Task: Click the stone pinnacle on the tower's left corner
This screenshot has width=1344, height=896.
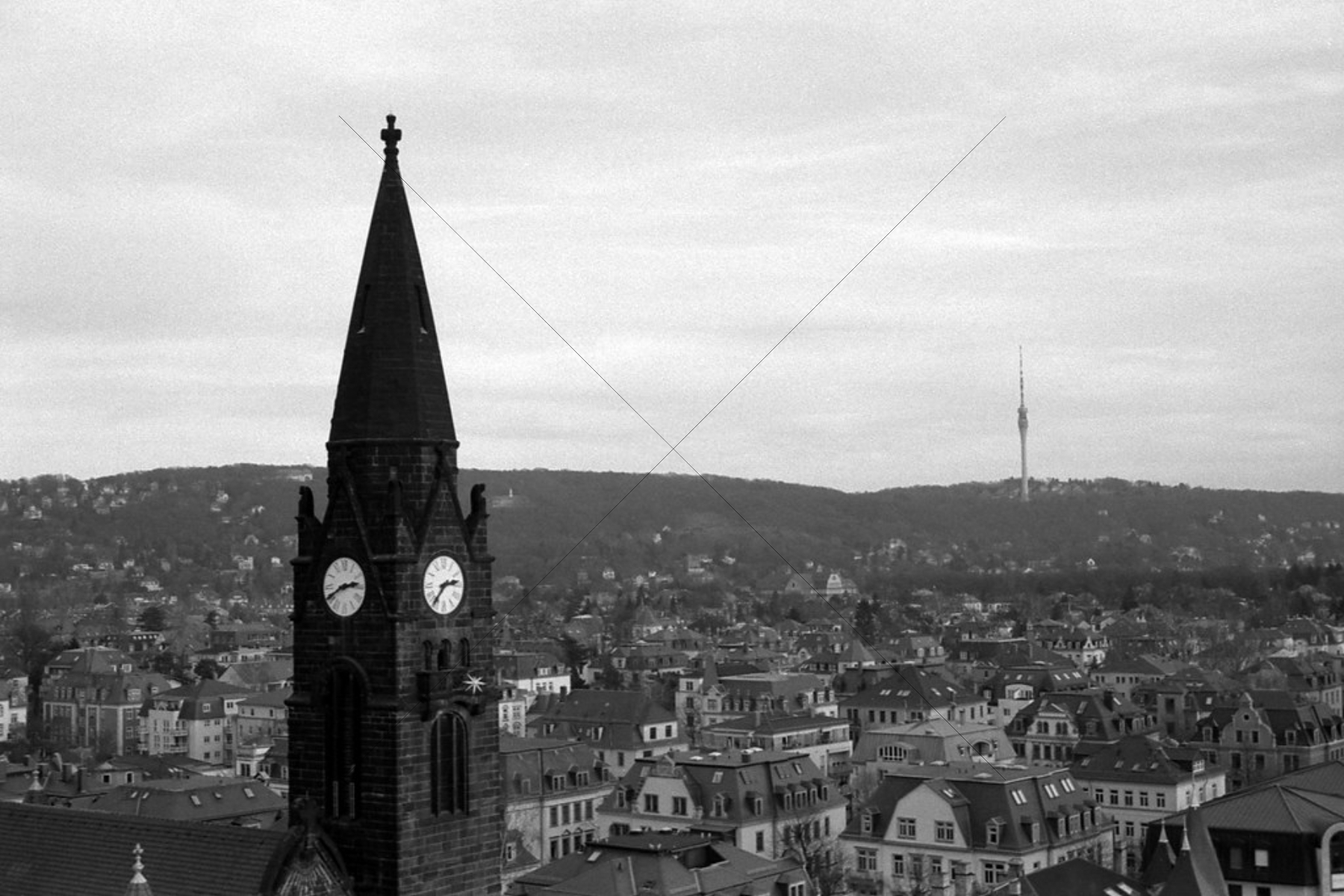Action: [306, 504]
